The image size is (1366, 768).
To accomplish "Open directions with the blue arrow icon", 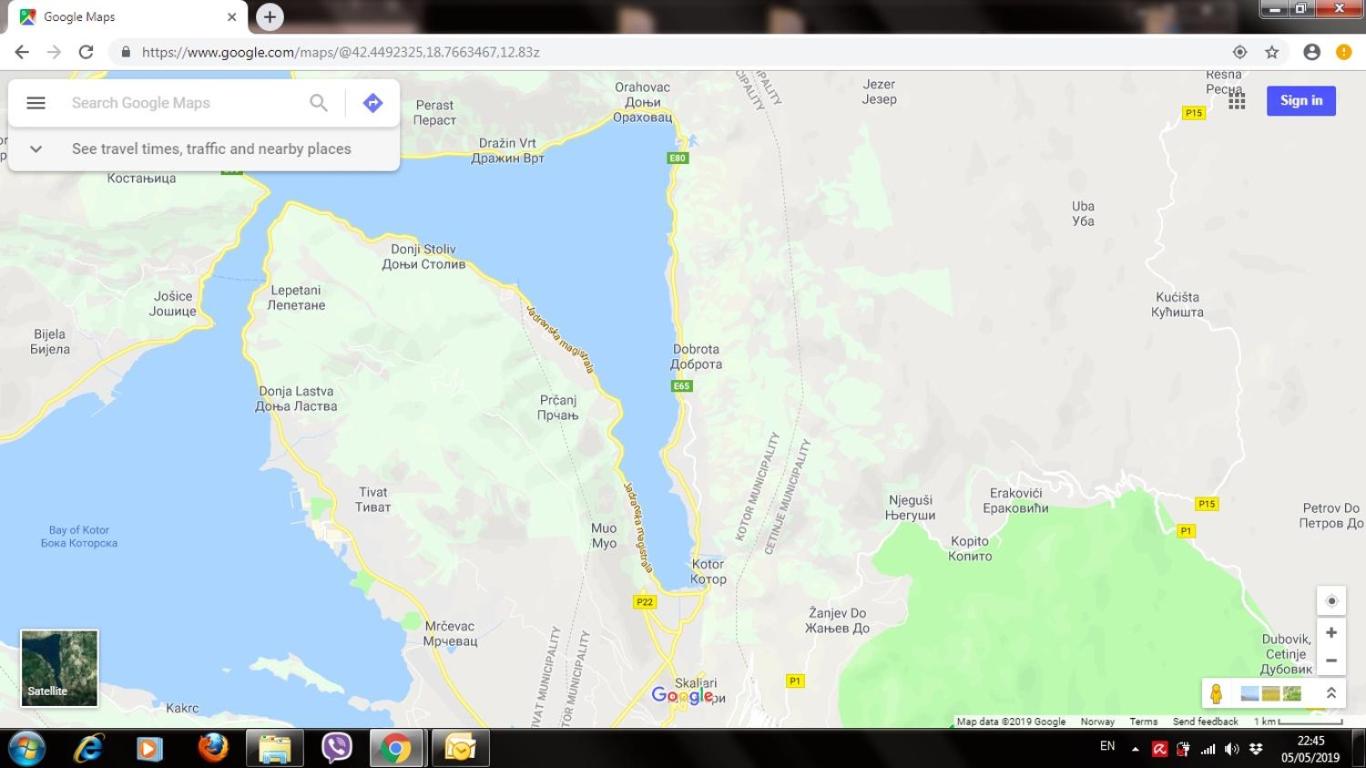I will pos(373,103).
